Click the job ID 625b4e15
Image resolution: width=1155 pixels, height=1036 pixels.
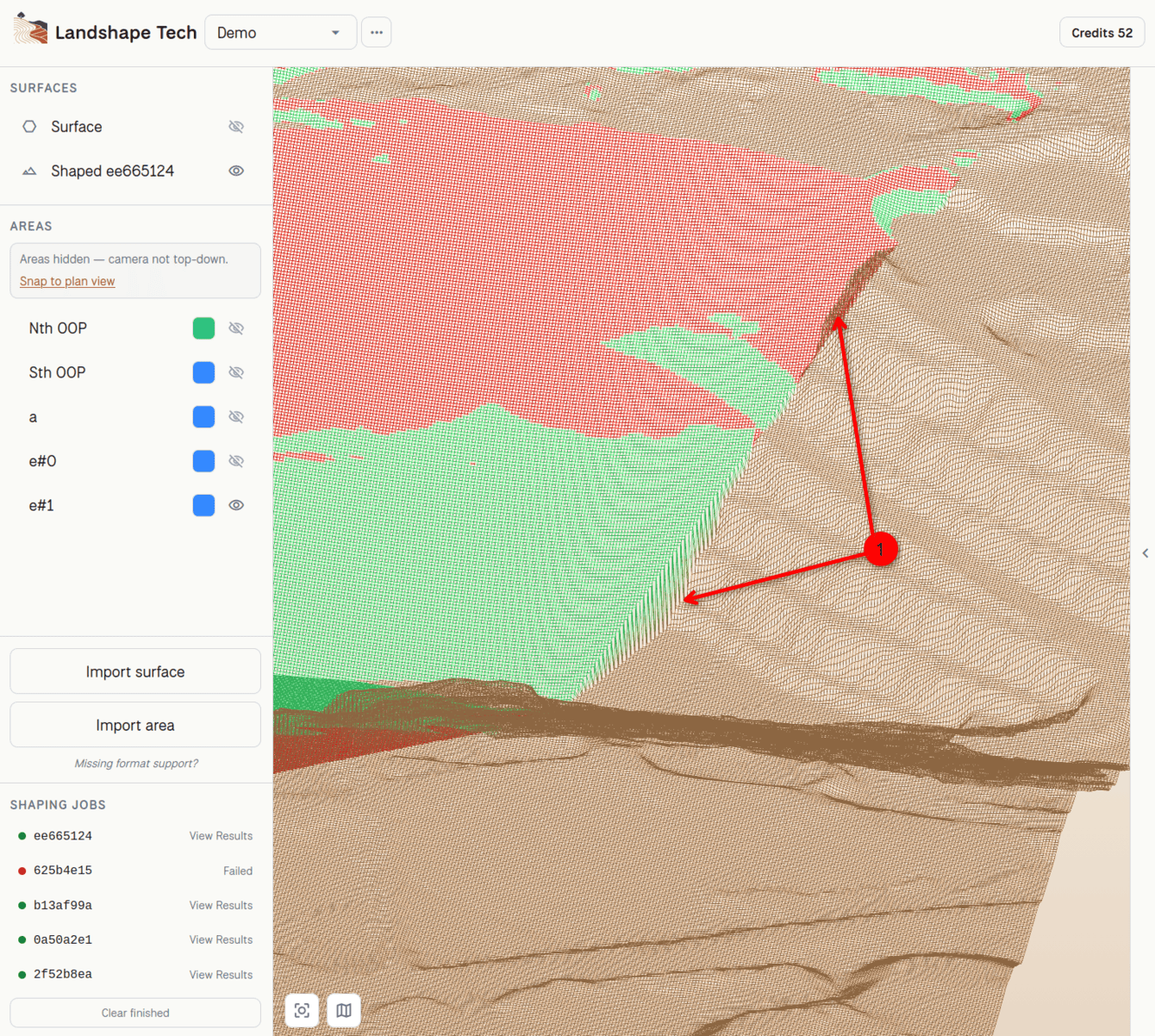pyautogui.click(x=63, y=871)
